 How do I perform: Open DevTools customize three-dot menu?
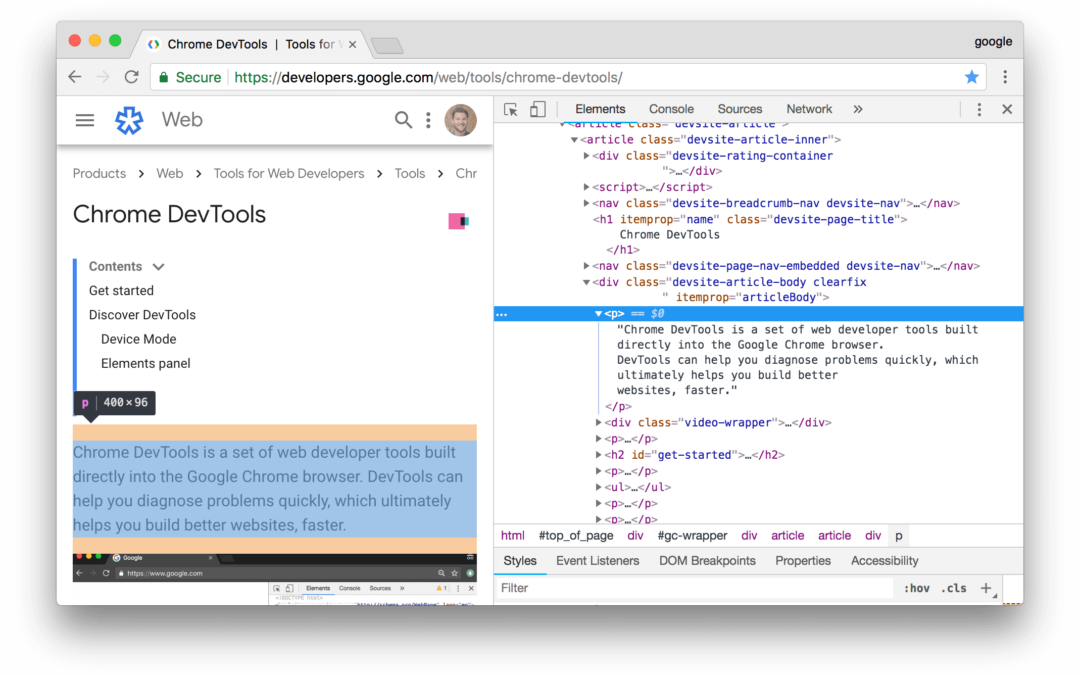979,110
